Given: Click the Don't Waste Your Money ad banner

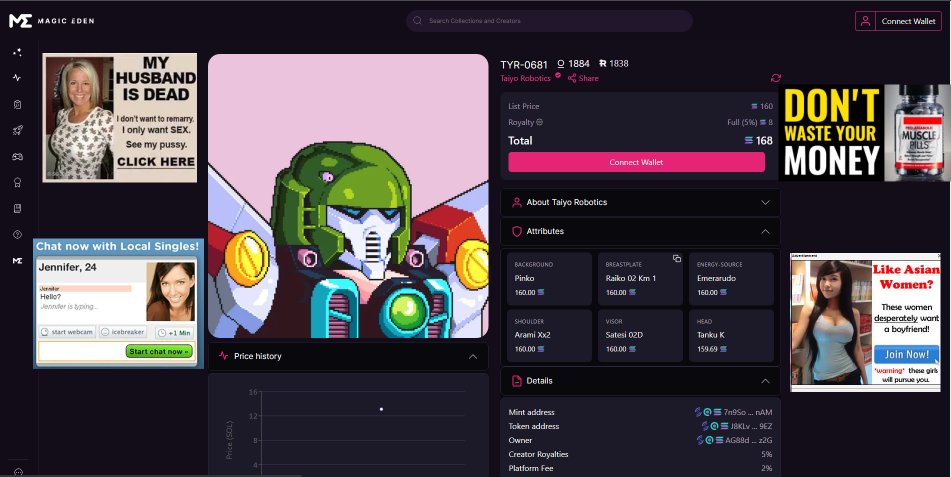Looking at the screenshot, I should pyautogui.click(x=865, y=132).
